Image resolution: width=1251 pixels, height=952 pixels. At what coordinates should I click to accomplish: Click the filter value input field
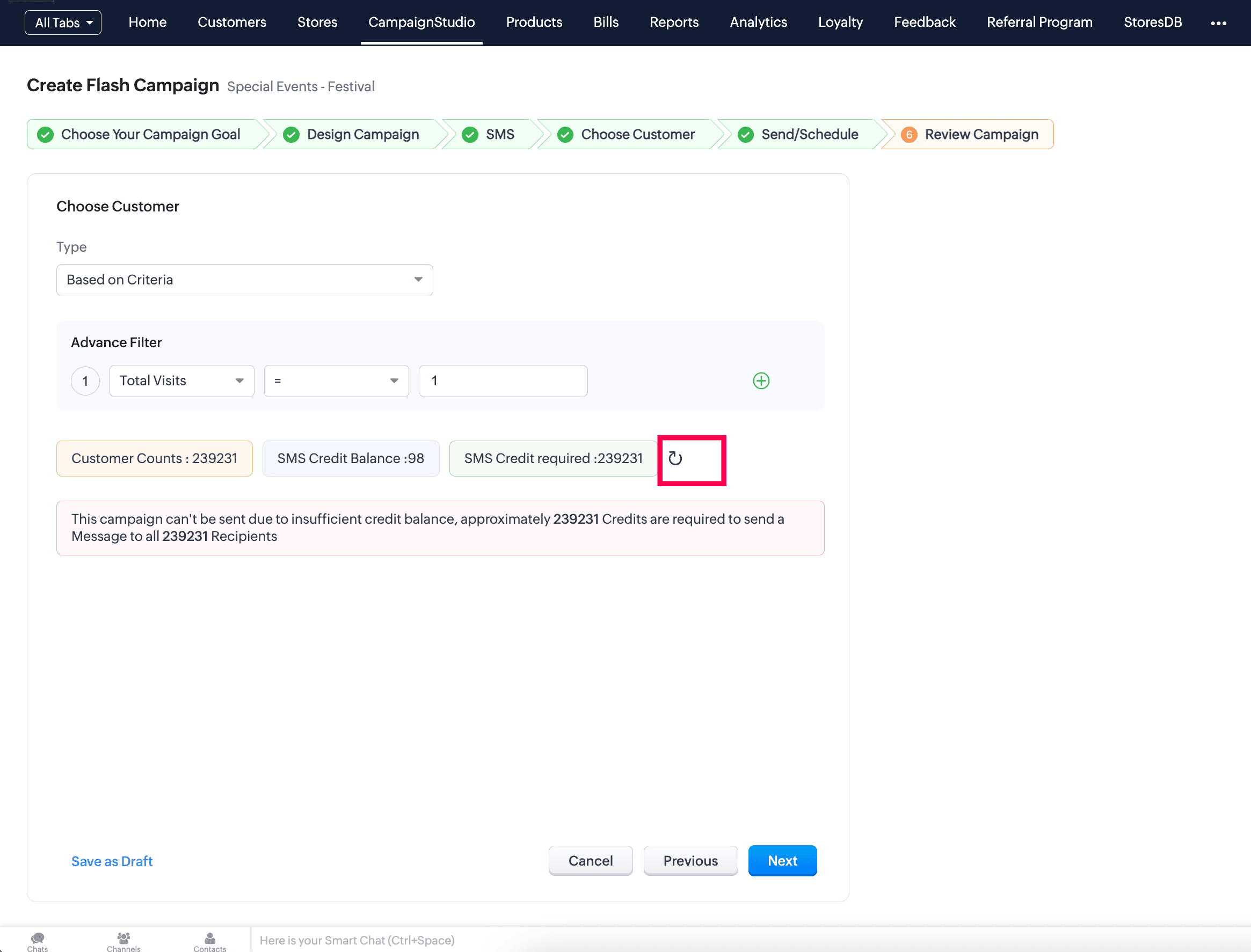(x=503, y=381)
